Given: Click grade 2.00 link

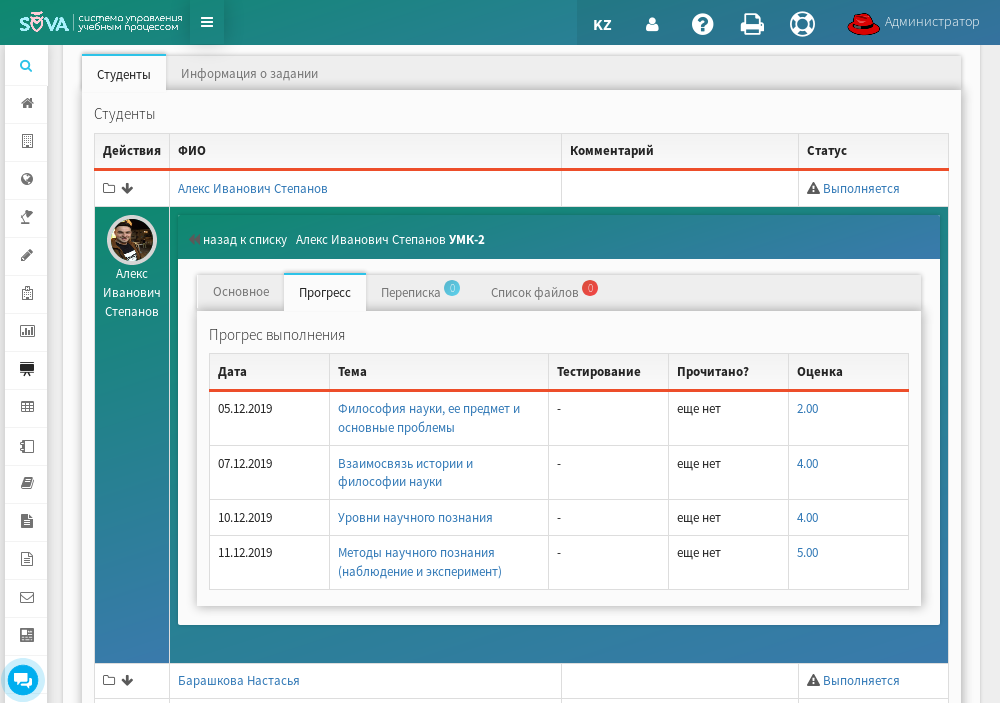Looking at the screenshot, I should point(807,409).
